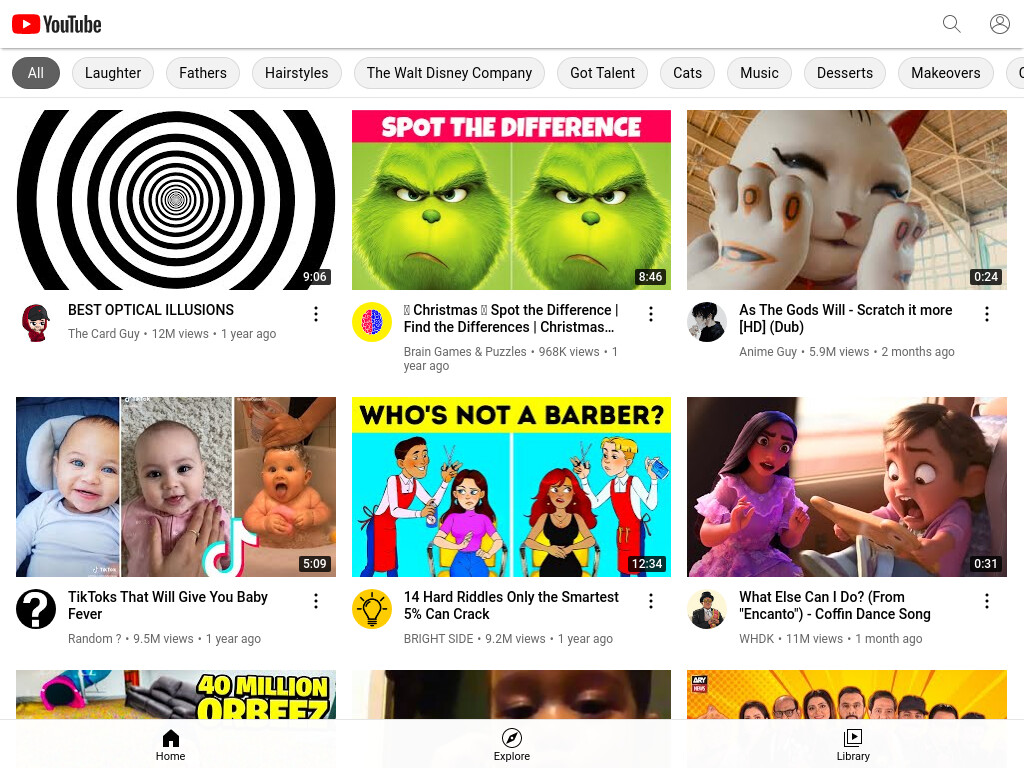Switch to the Explore tab
Viewport: 1024px width, 768px height.
tap(511, 745)
